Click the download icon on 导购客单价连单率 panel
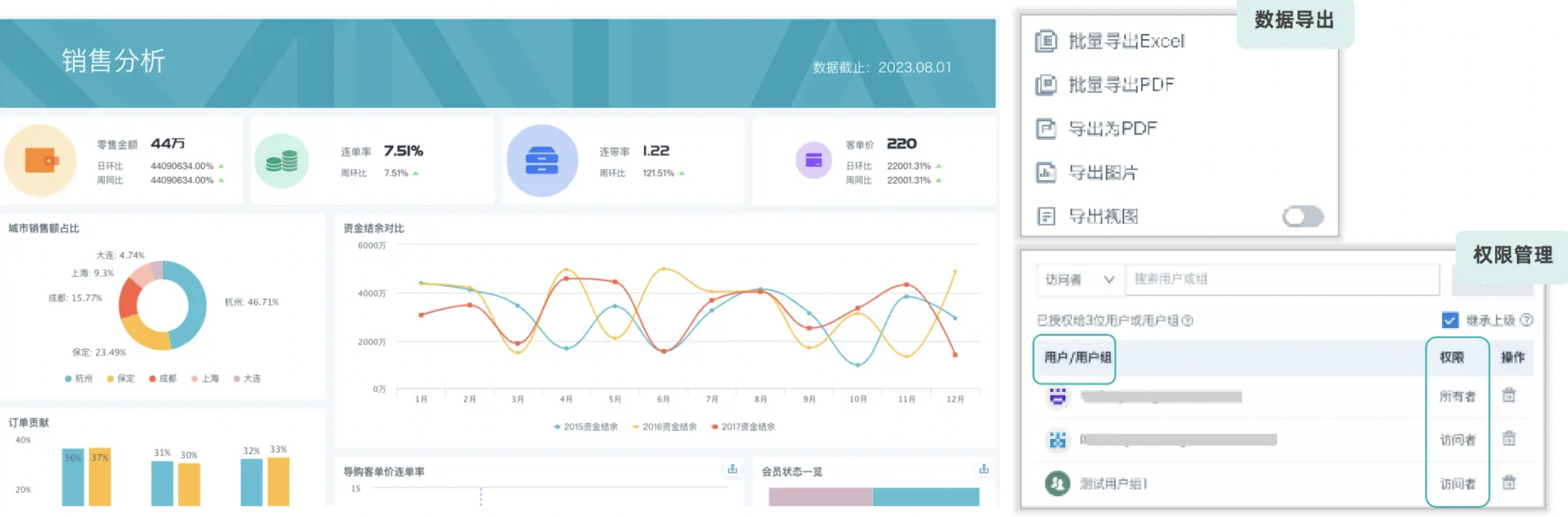1568x517 pixels. coord(732,469)
